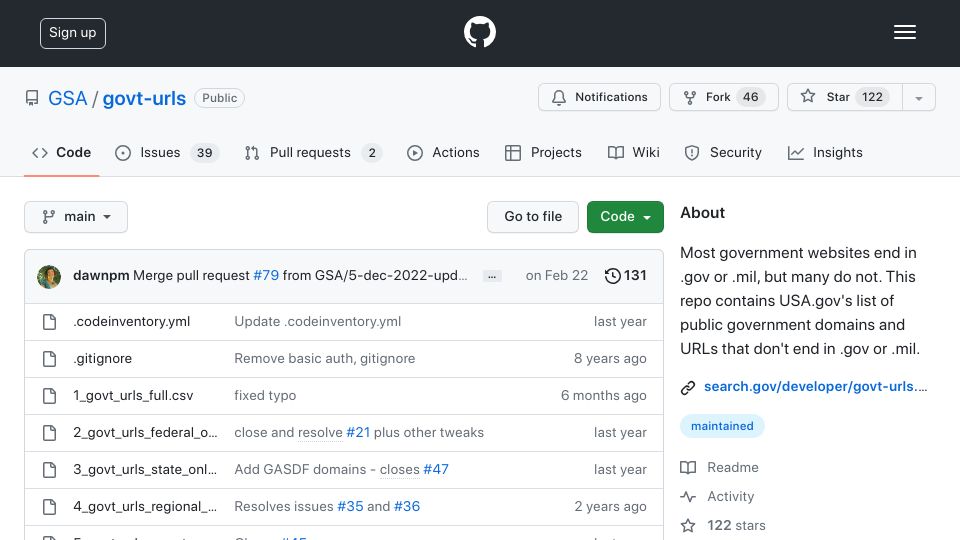Screen dimensions: 960x540
Task: Open search.gov/developer/govt-urls link
Action: 816,387
